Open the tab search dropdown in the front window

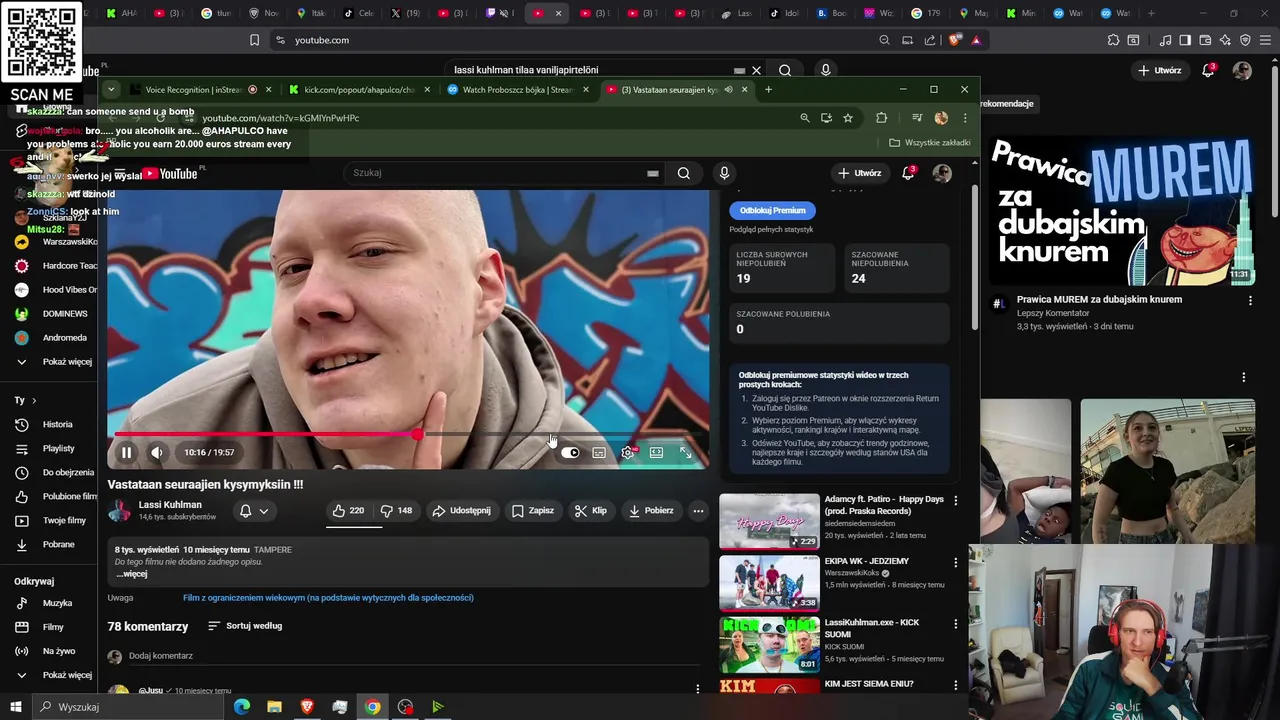tap(111, 90)
